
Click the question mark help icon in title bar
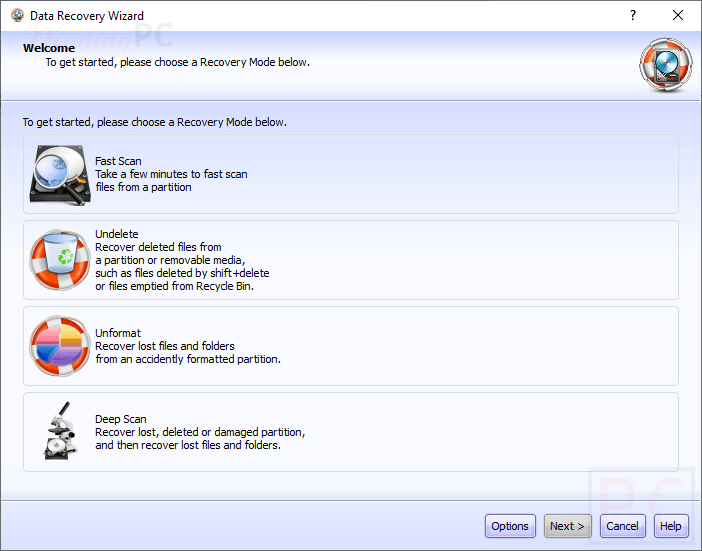pos(633,16)
